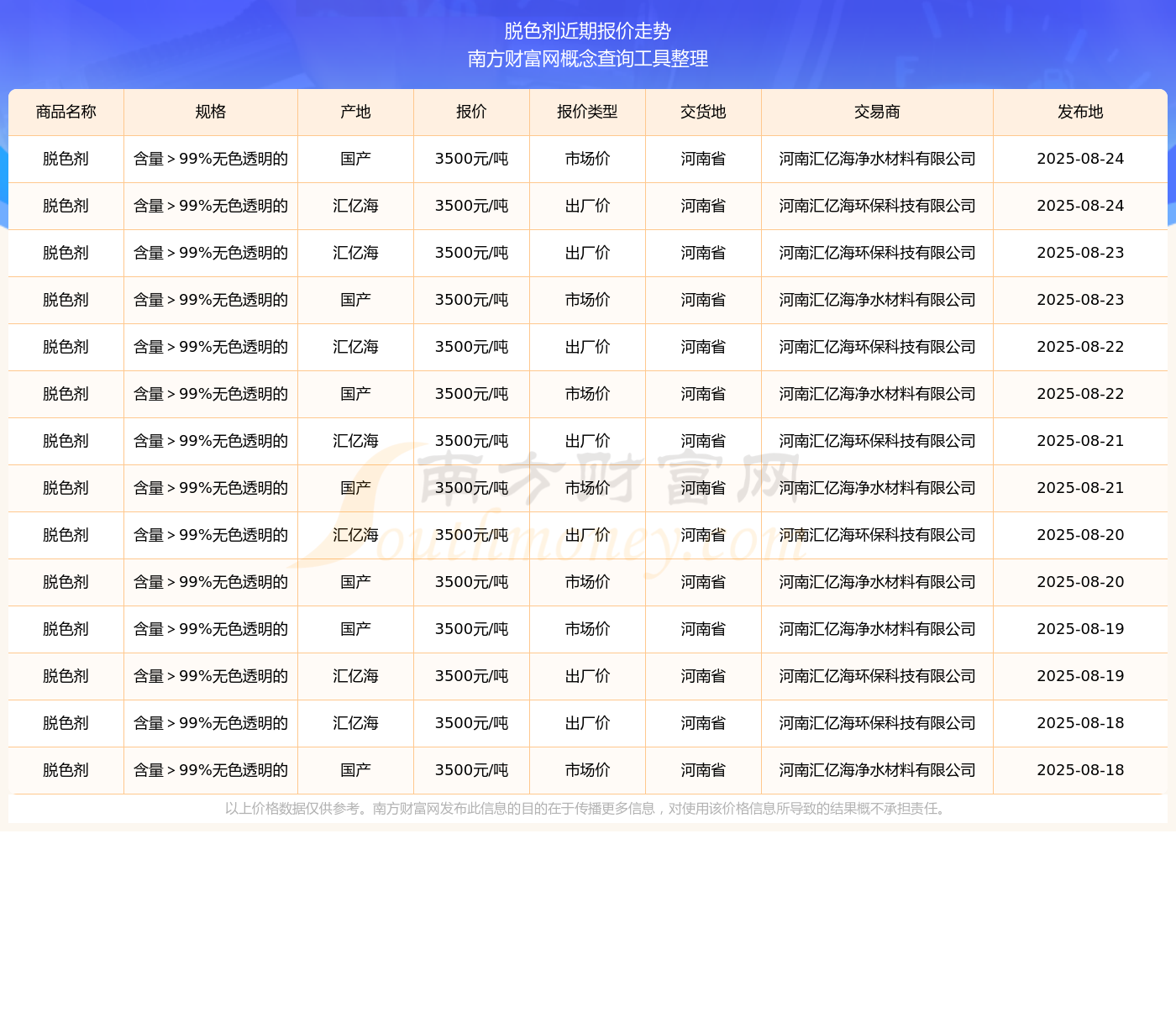Click 出厂价 in the 2025-08-21 row
1176x1012 pixels.
point(587,441)
